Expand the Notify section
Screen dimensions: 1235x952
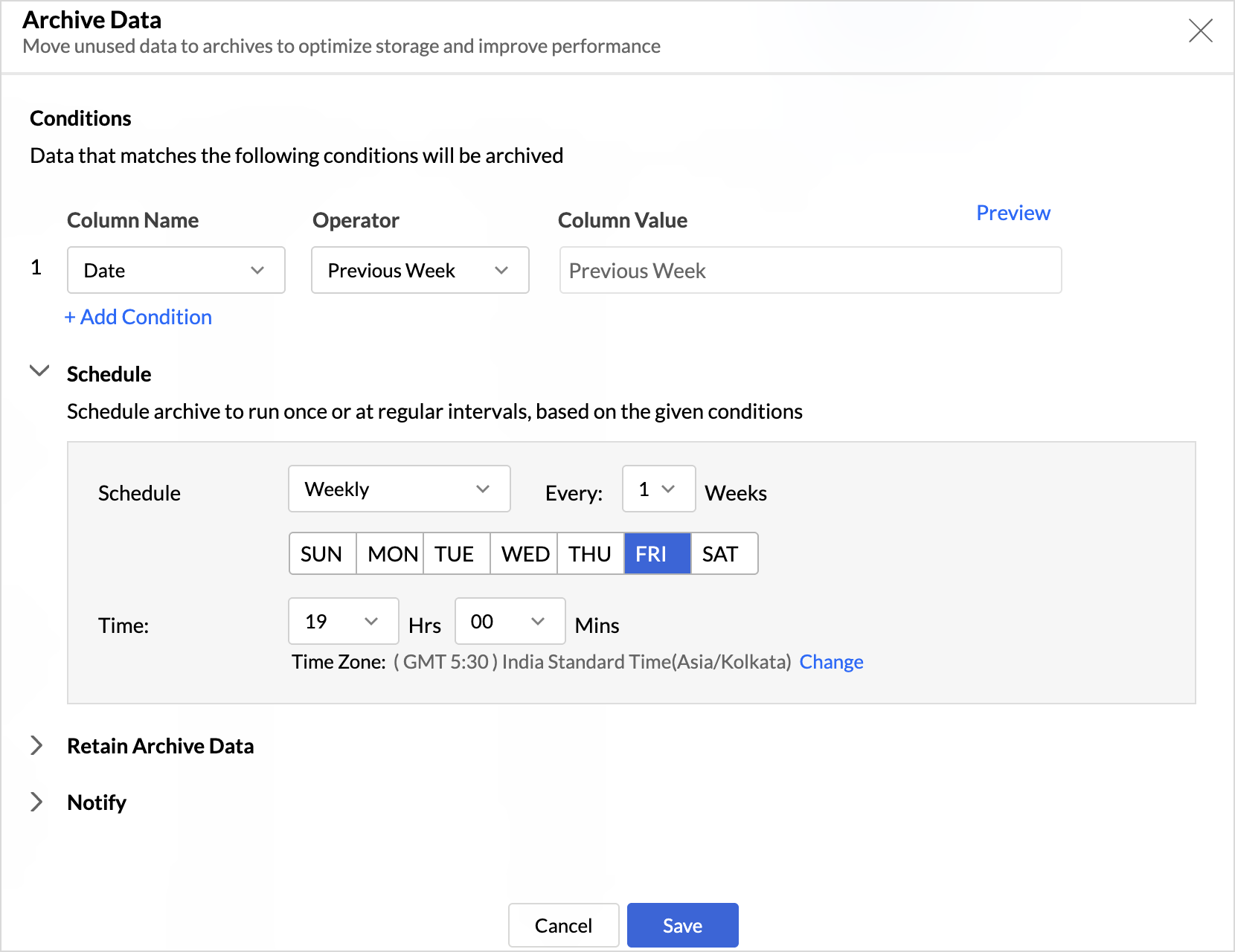pos(36,802)
